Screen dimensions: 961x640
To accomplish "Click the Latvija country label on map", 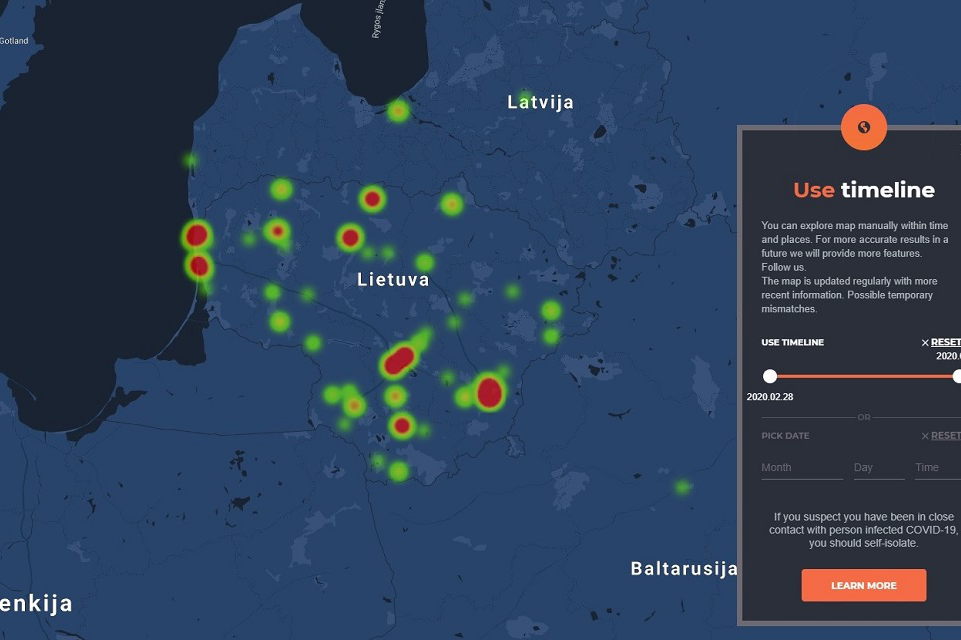I will coord(540,102).
